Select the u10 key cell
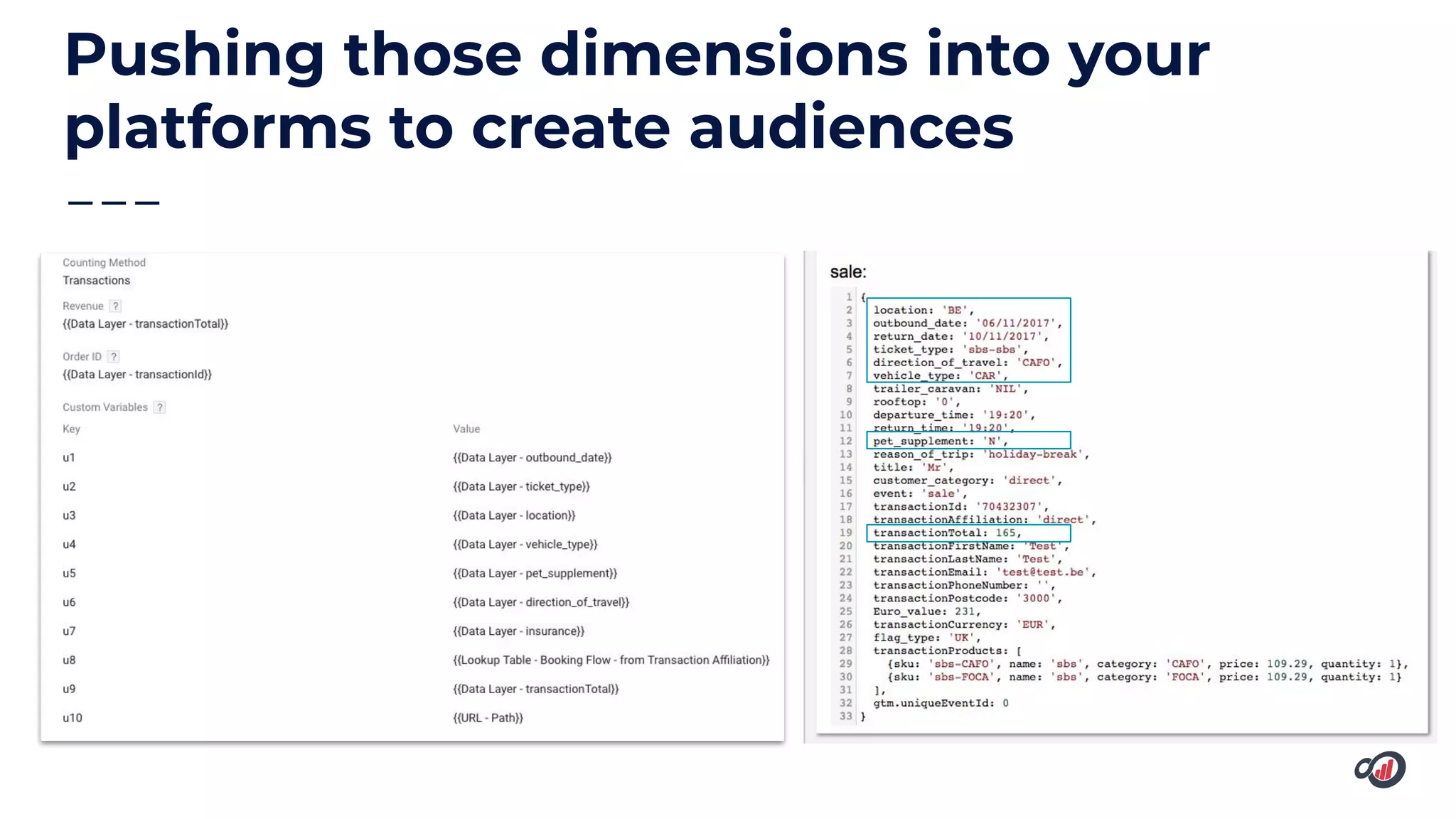The height and width of the screenshot is (819, 1456). point(72,718)
